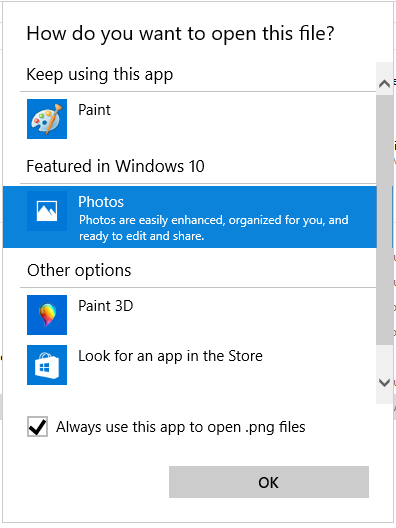Click the "Featured in Windows 10" heading

point(116,166)
